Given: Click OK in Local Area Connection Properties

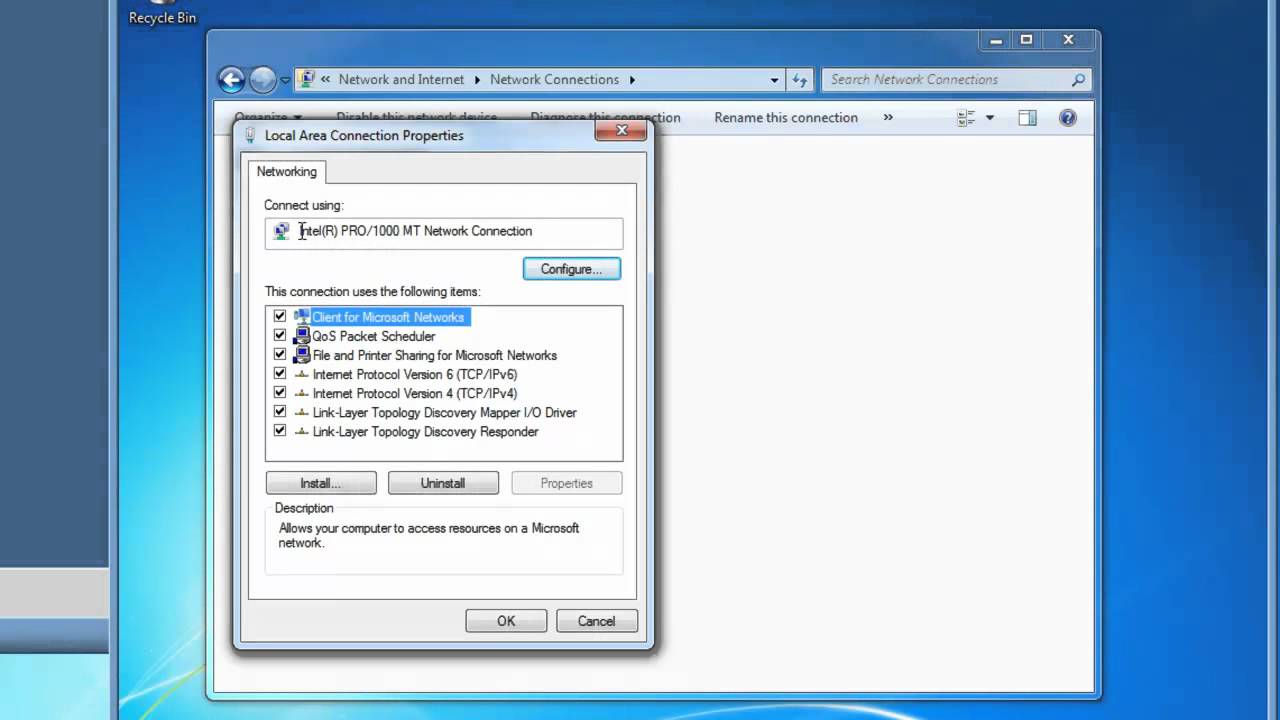Looking at the screenshot, I should [x=506, y=621].
